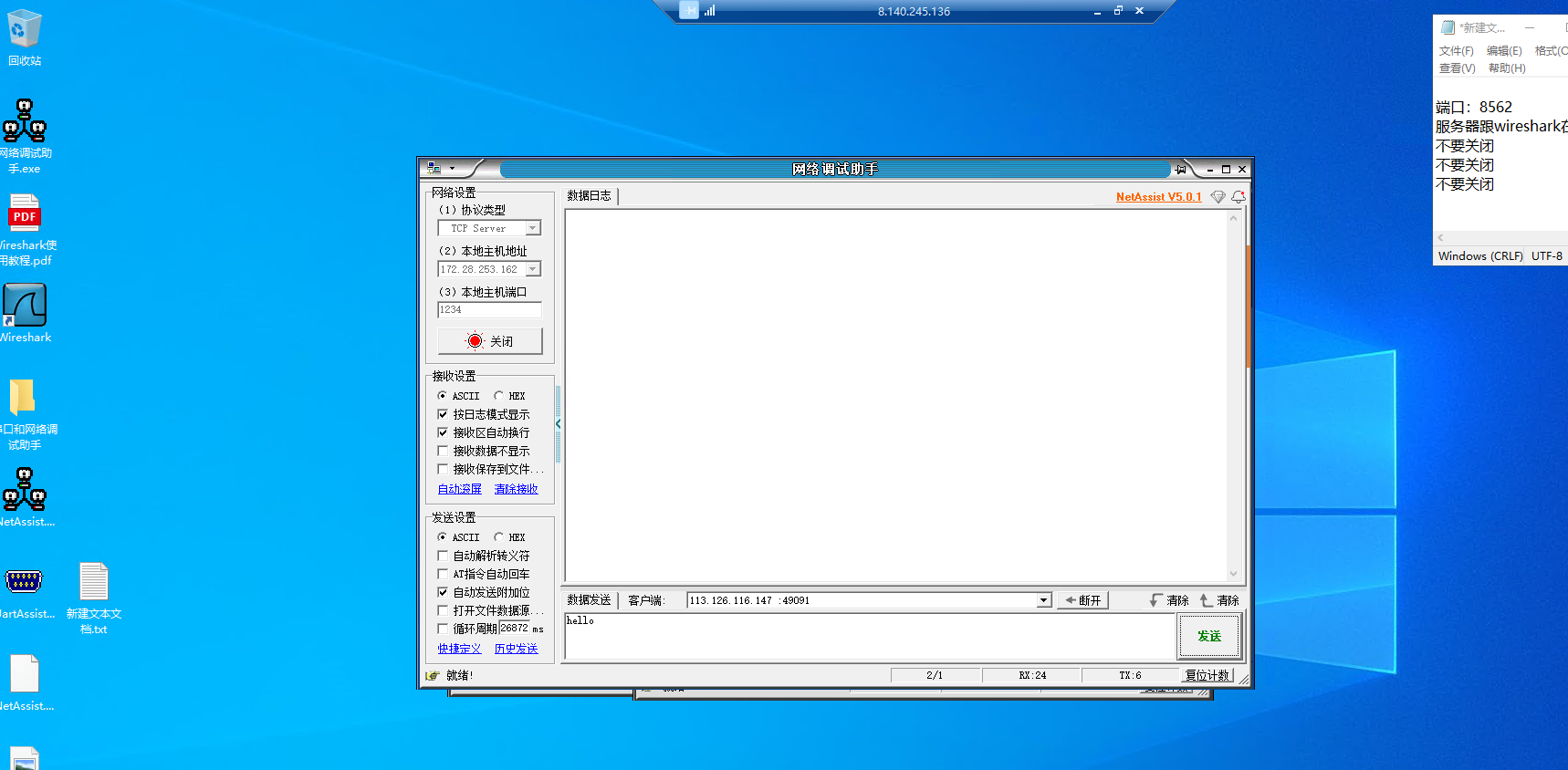
Task: Collapse the left panel with splitter arrow
Action: 558,423
